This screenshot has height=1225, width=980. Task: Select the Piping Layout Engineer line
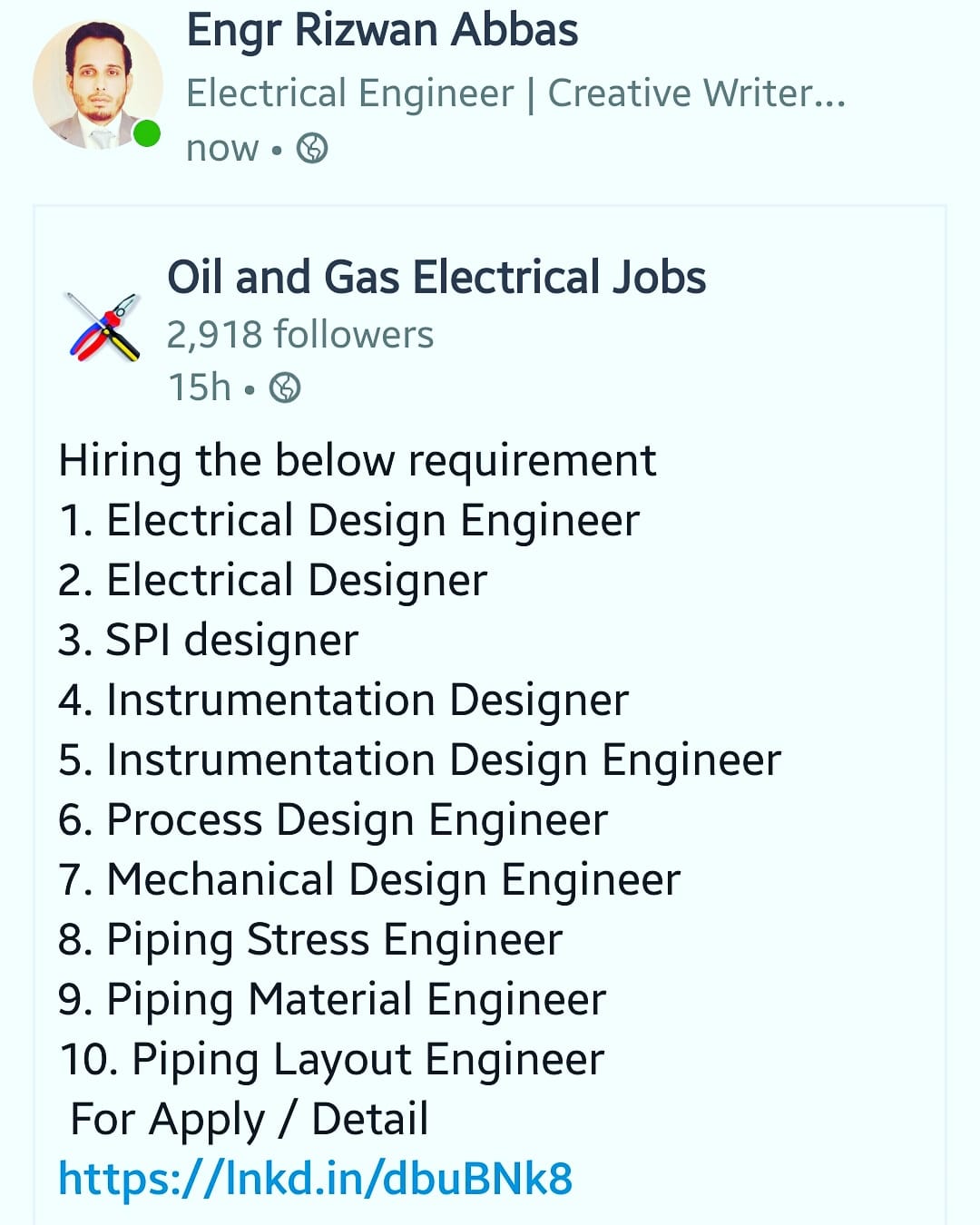click(x=331, y=1060)
